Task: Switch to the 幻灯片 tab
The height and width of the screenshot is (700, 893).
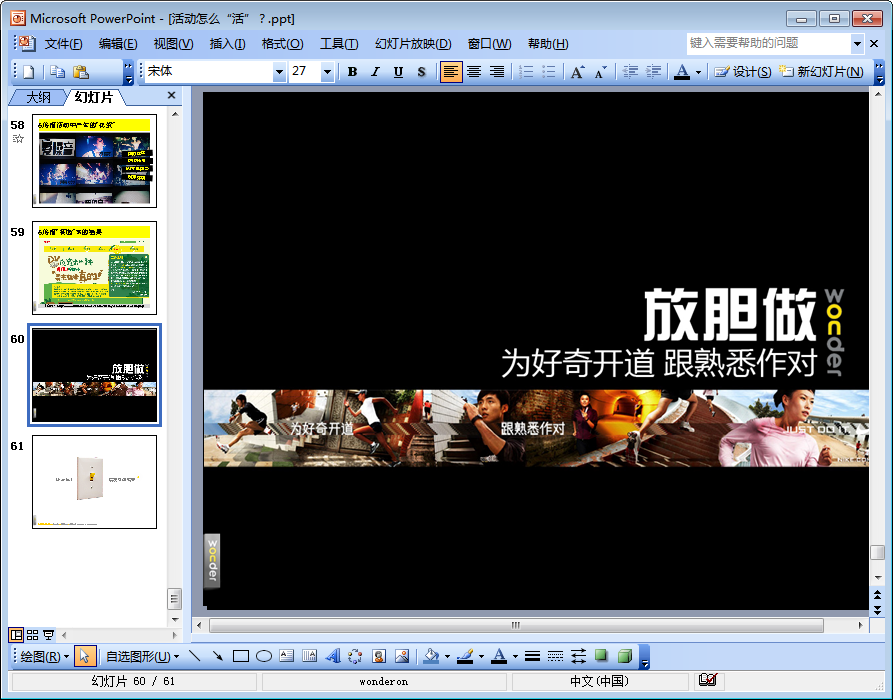Action: point(94,97)
